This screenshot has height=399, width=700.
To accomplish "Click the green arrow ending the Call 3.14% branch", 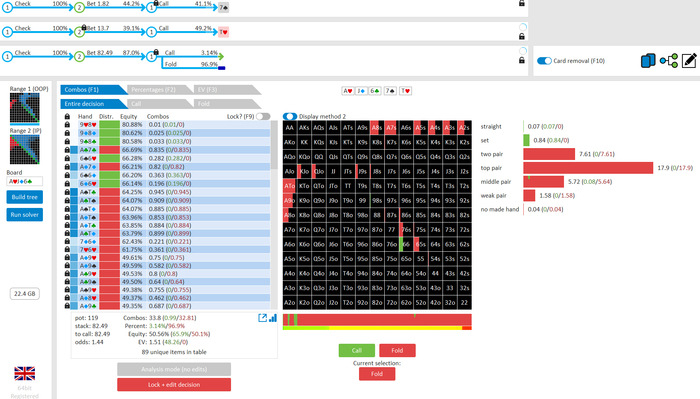I will (221, 56).
